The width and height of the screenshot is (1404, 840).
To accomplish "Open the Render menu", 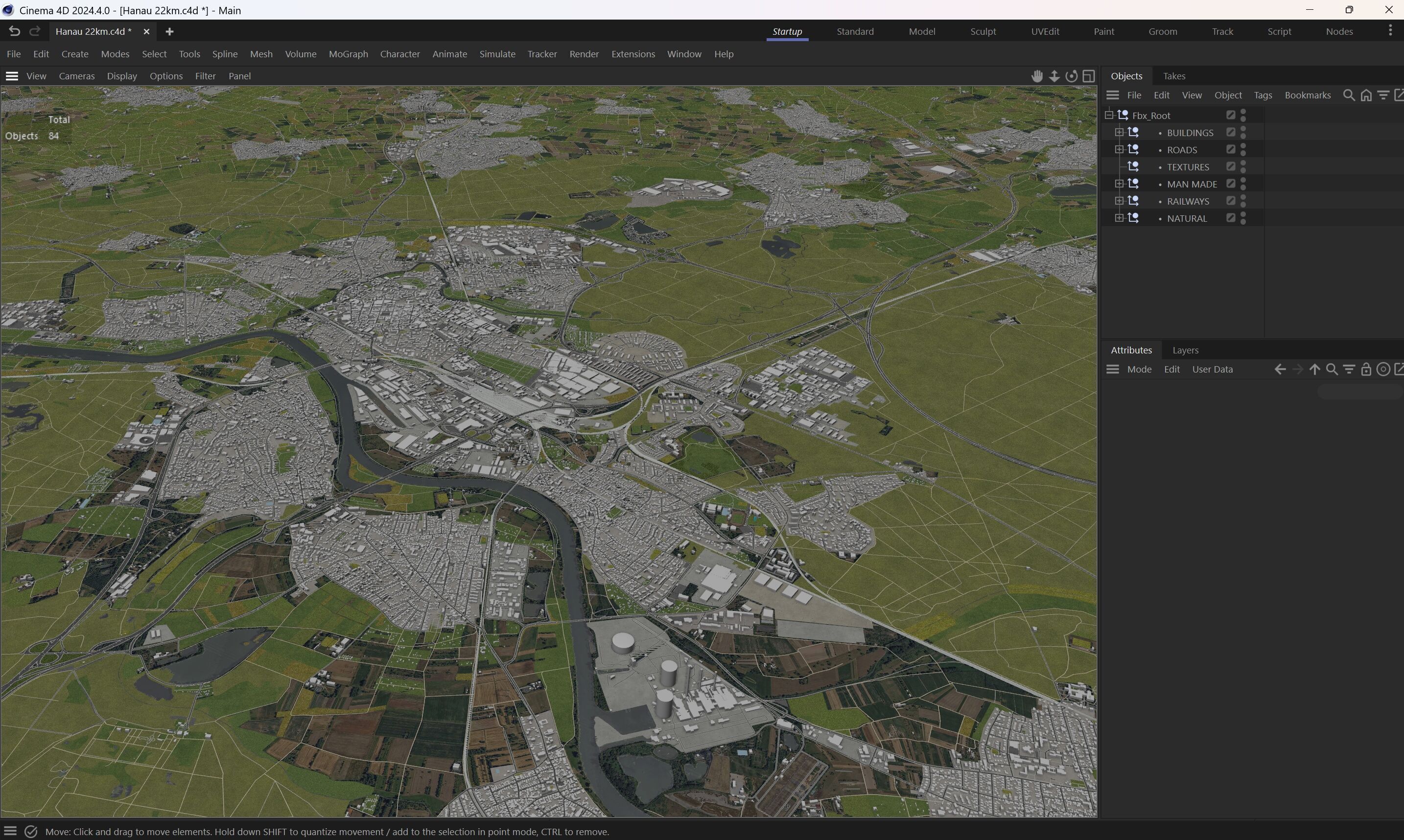I will (x=584, y=54).
